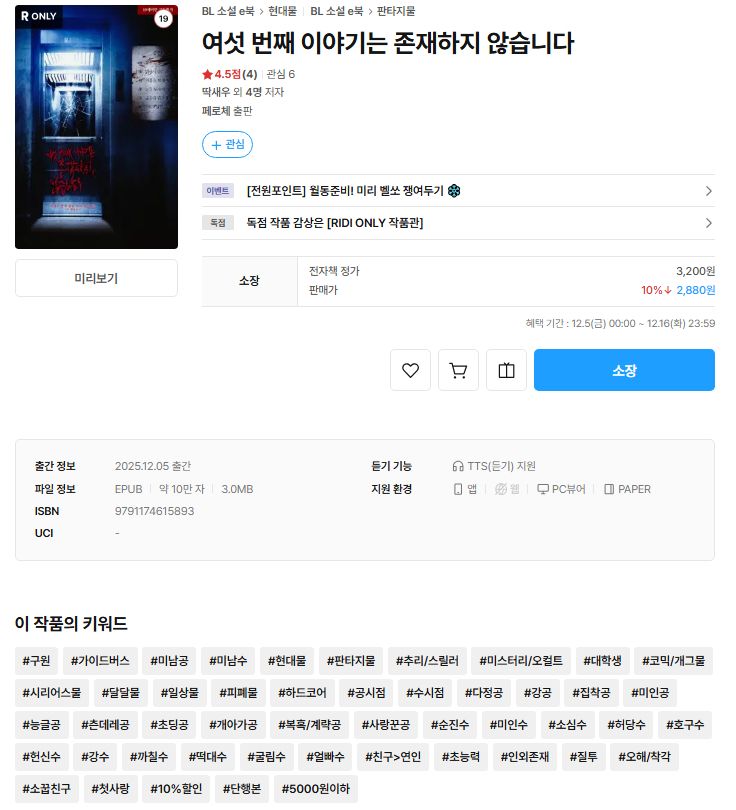Open the '페로체' publisher link

(x=216, y=111)
